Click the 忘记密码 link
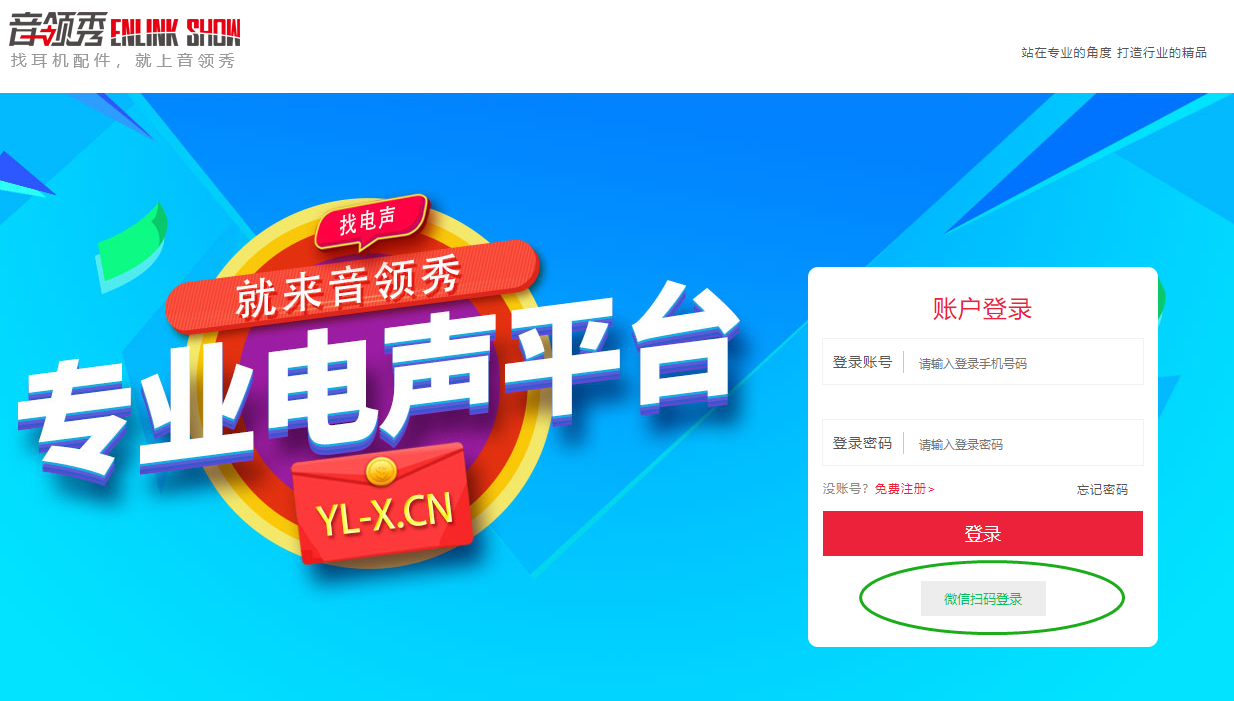 (x=1102, y=489)
